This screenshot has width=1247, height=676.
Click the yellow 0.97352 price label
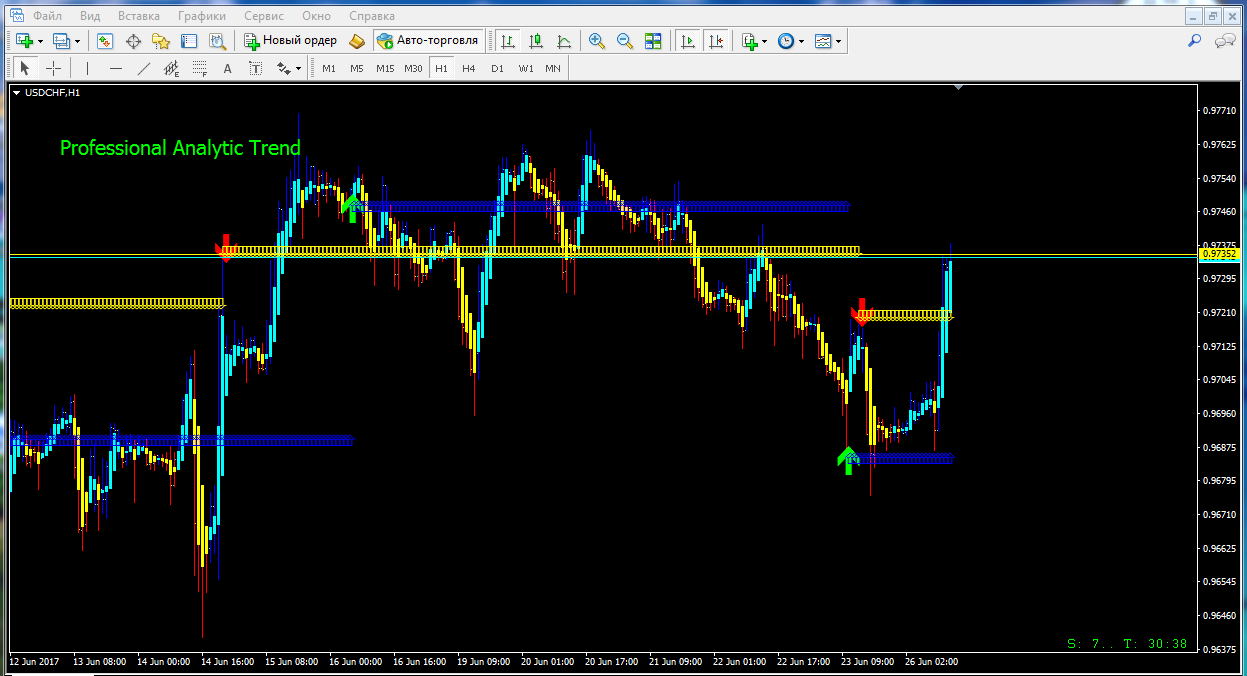[1219, 255]
